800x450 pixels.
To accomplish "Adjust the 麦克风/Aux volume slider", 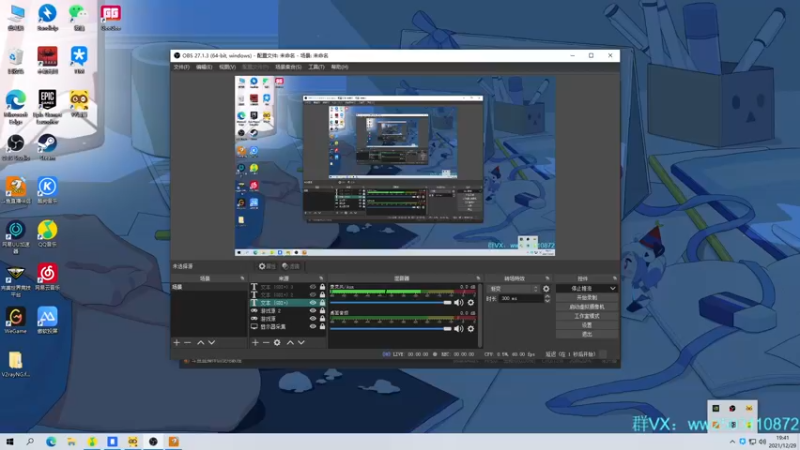I will pos(391,303).
